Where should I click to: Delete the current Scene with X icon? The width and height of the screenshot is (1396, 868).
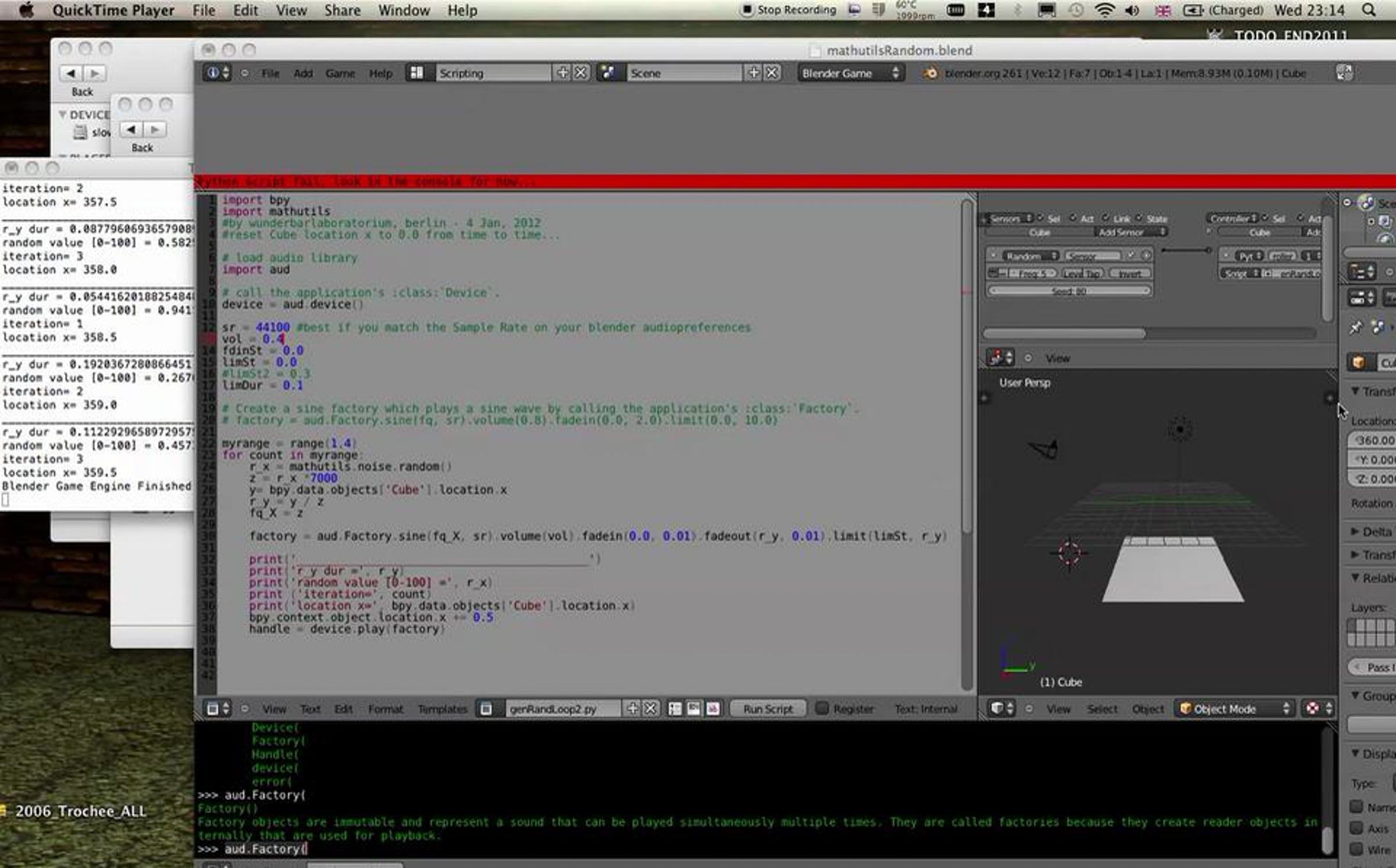pyautogui.click(x=772, y=73)
